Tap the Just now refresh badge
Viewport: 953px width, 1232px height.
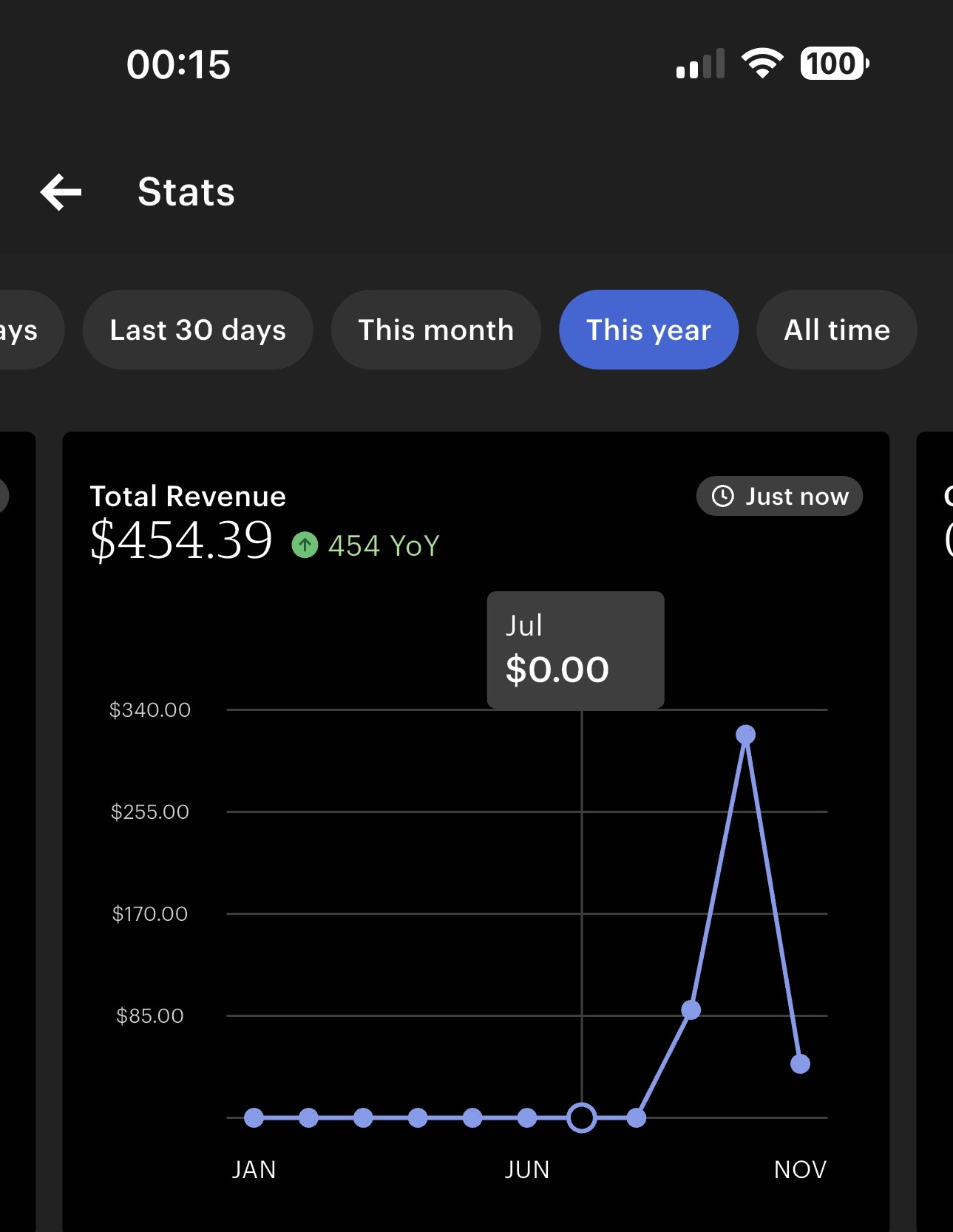tap(779, 496)
